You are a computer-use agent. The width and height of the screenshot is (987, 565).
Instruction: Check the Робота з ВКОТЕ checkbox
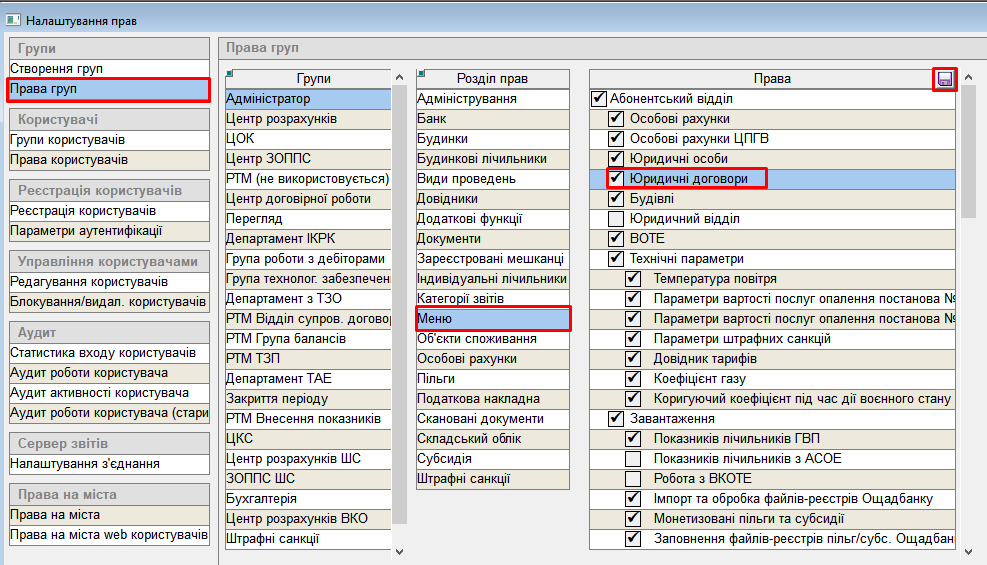633,479
